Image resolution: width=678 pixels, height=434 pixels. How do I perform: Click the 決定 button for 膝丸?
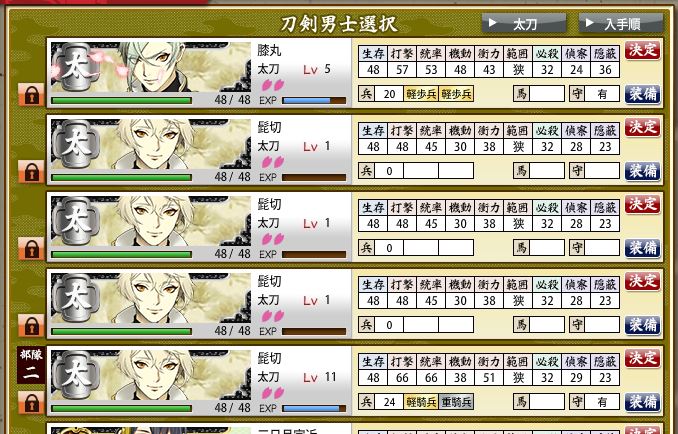643,51
